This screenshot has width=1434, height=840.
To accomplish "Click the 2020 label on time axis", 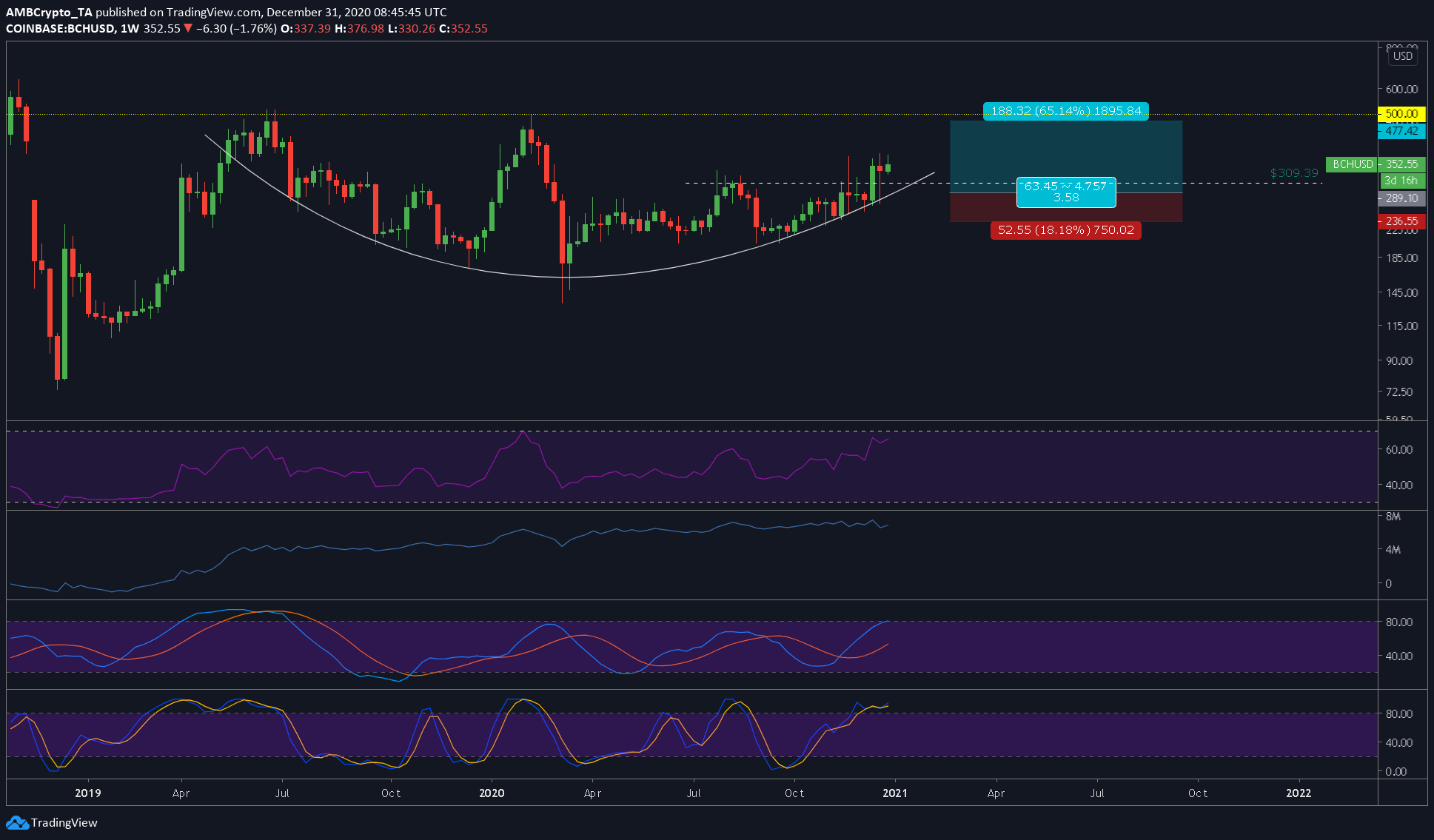I will tap(492, 793).
